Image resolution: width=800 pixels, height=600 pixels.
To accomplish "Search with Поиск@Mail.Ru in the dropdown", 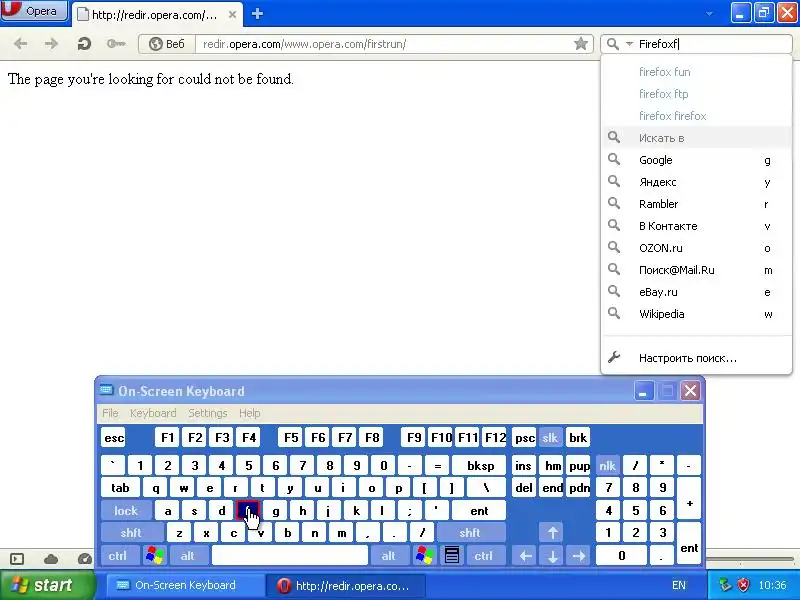I will coord(697,270).
